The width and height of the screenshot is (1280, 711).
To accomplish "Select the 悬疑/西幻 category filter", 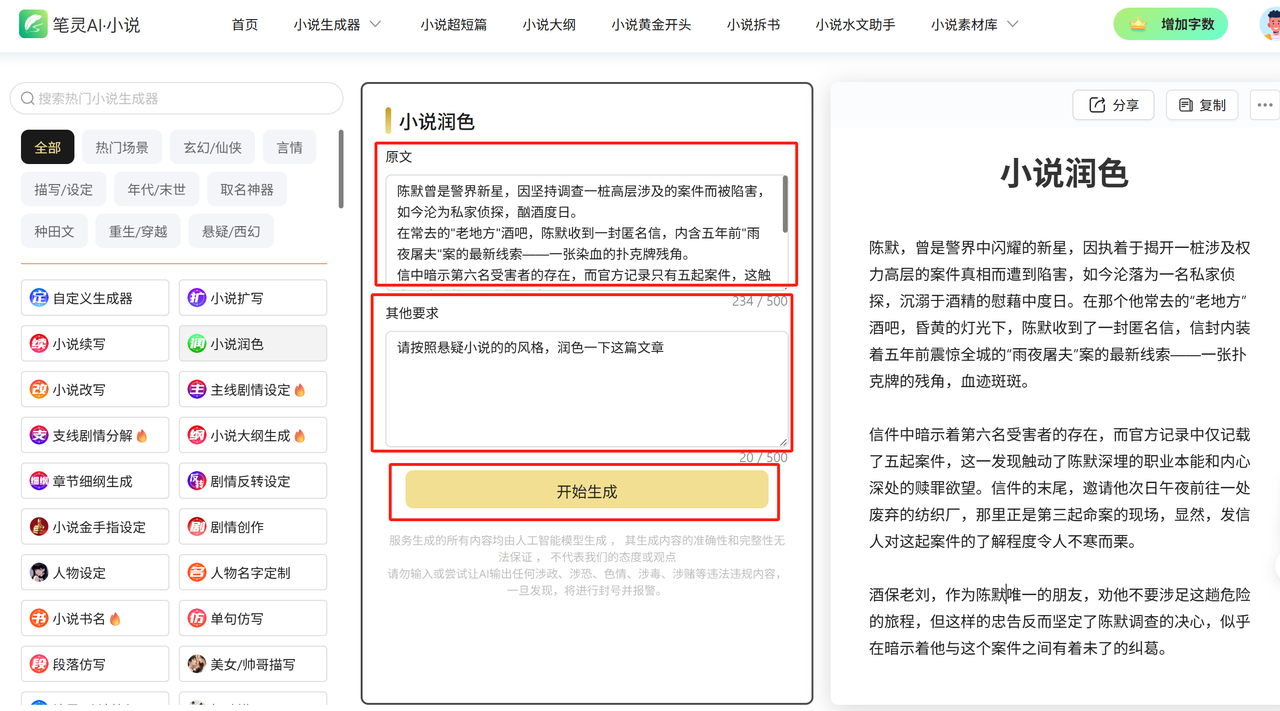I will pos(231,231).
